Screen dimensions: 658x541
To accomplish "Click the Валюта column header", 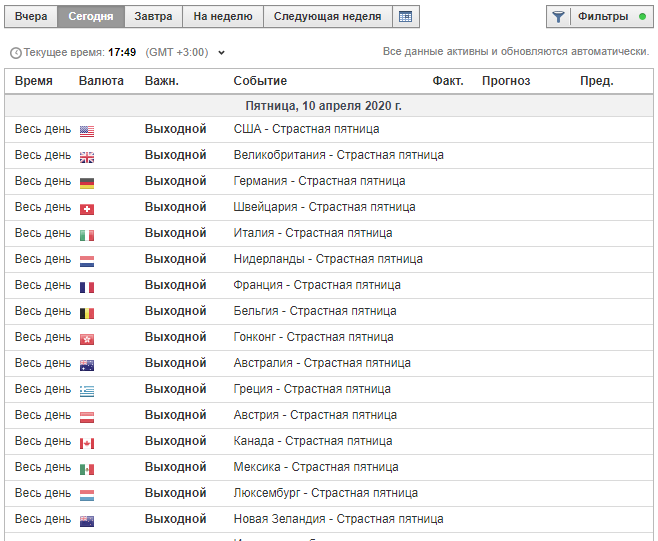I will pyautogui.click(x=101, y=81).
